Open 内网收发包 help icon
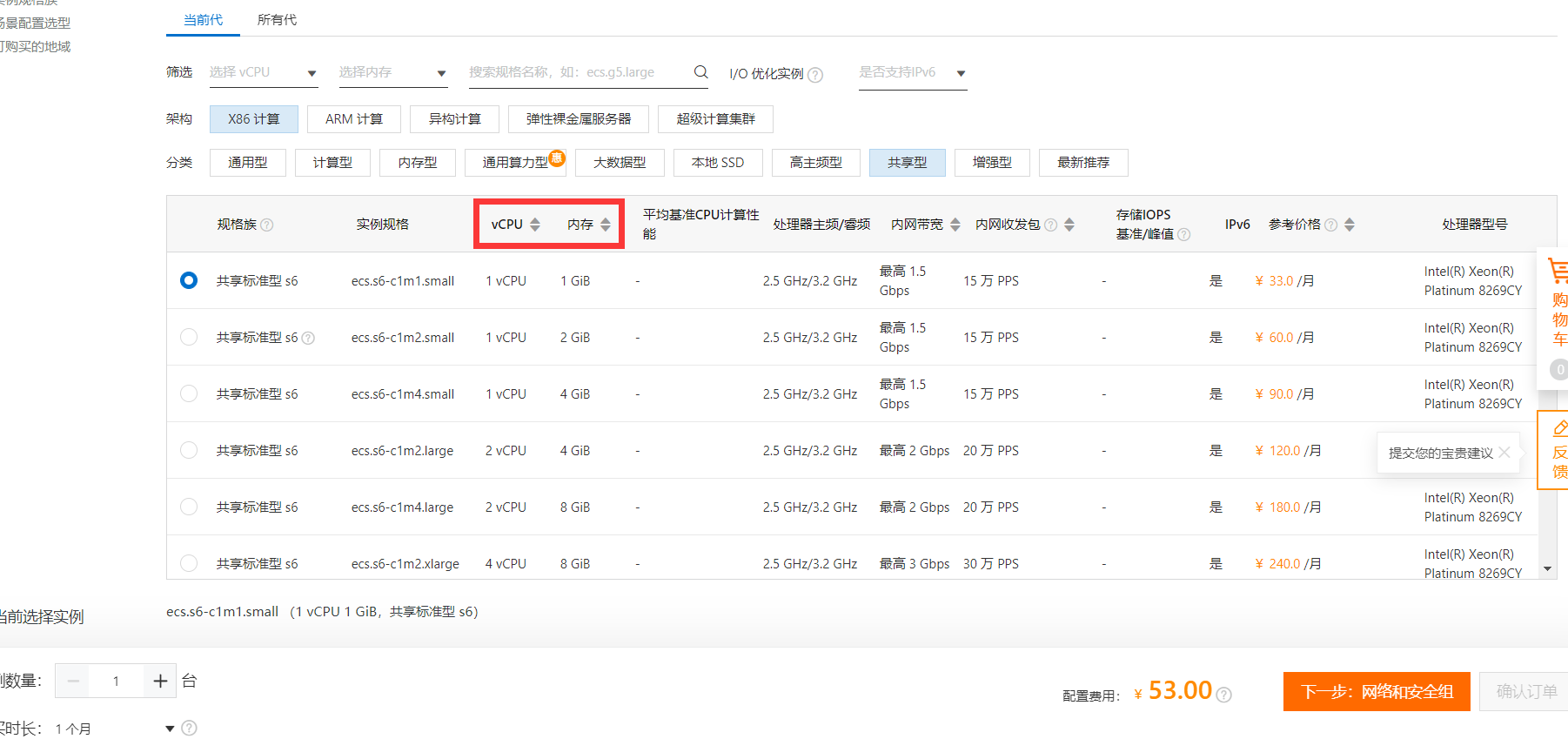Screen dimensions: 1568x739 point(1051,225)
